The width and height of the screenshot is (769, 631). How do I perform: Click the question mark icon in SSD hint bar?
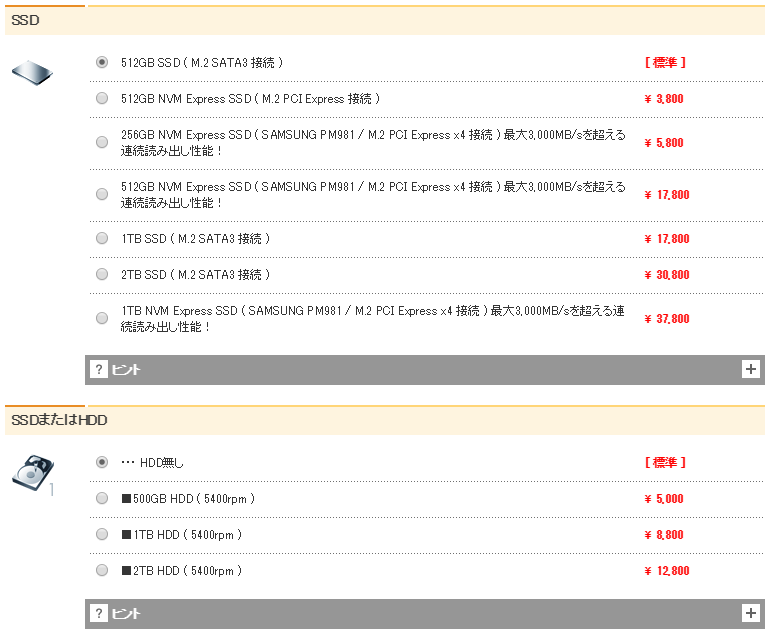(x=98, y=369)
